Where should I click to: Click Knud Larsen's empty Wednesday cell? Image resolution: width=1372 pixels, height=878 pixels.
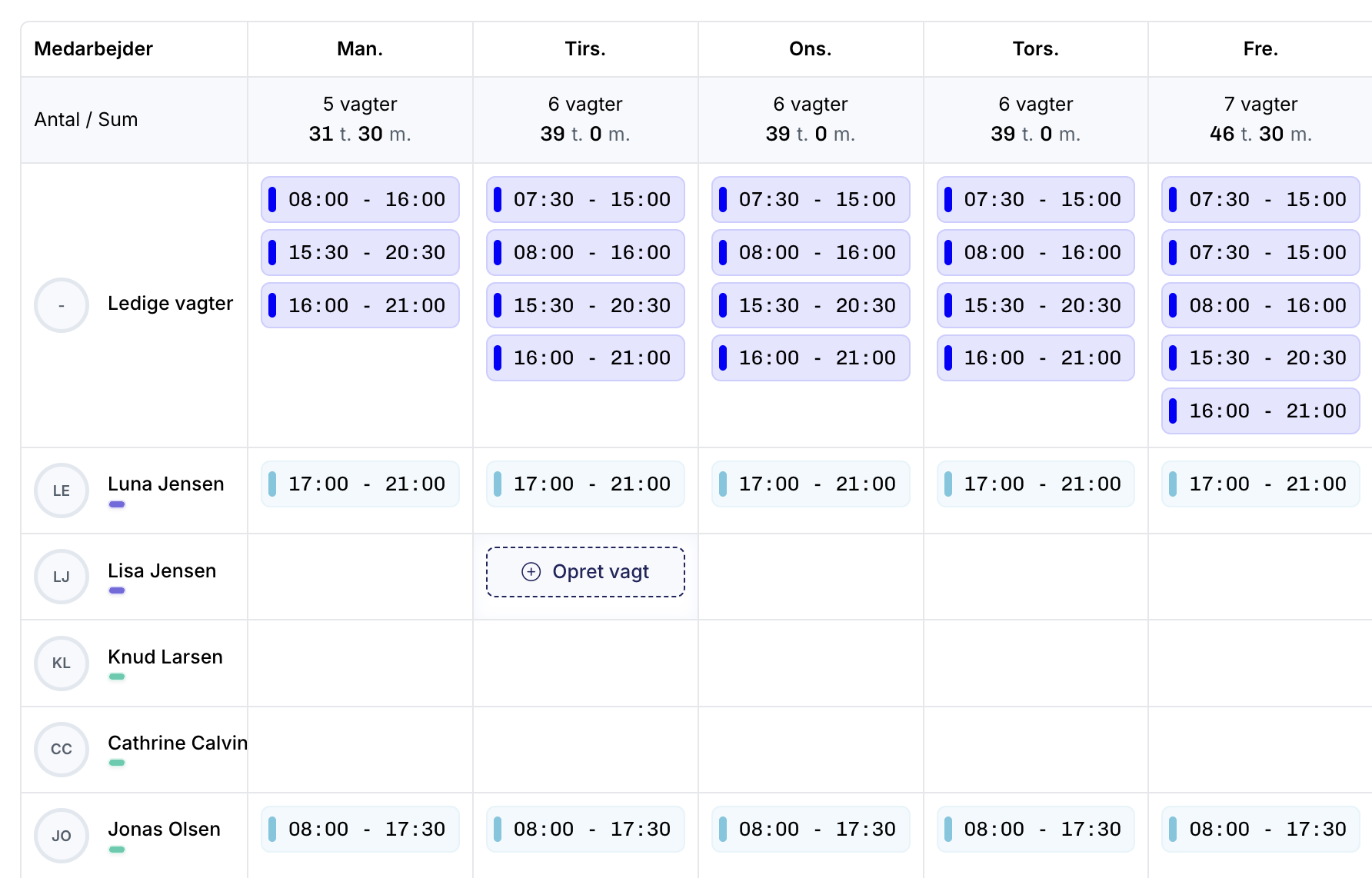811,663
